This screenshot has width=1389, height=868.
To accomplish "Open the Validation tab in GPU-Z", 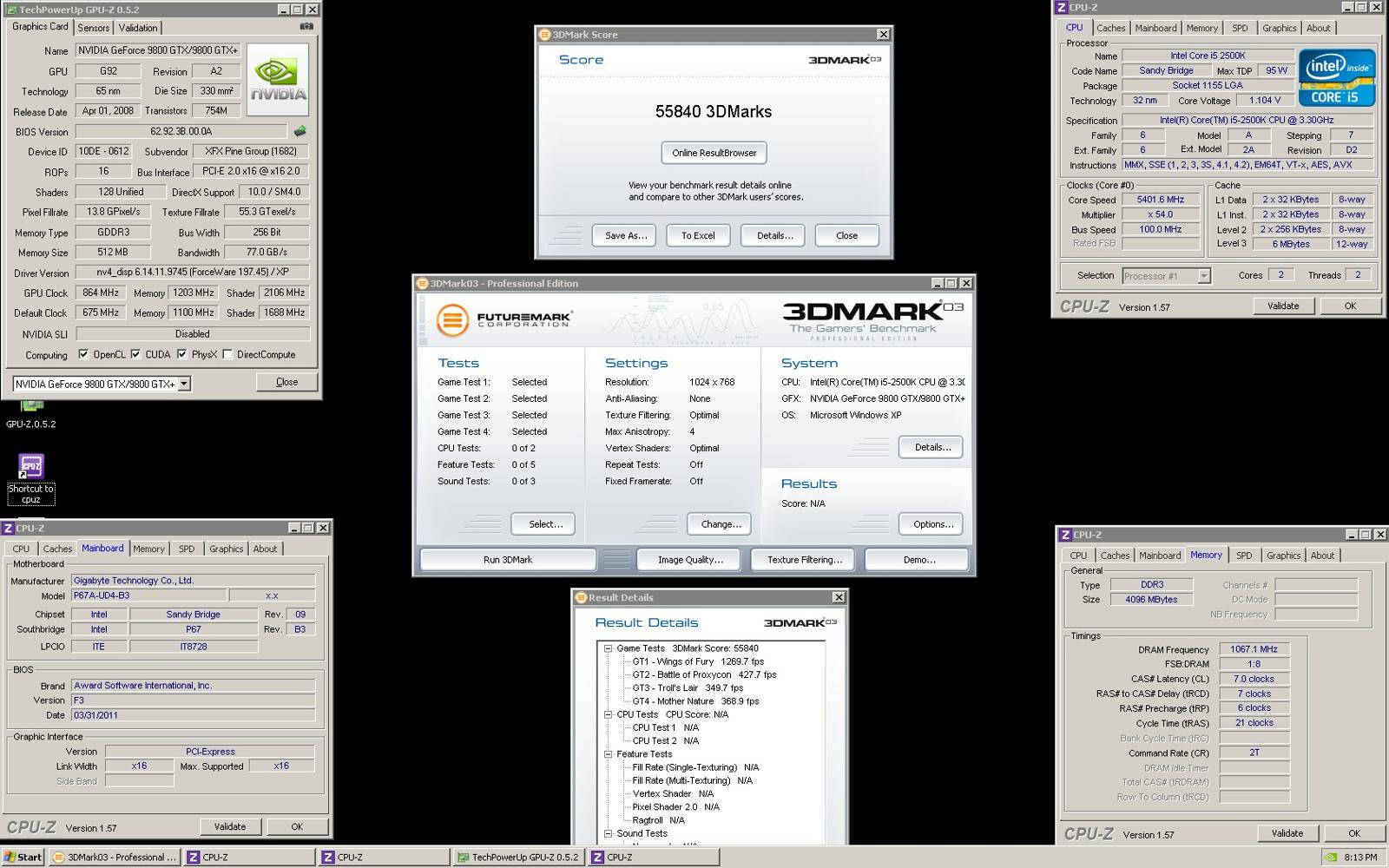I will (138, 28).
